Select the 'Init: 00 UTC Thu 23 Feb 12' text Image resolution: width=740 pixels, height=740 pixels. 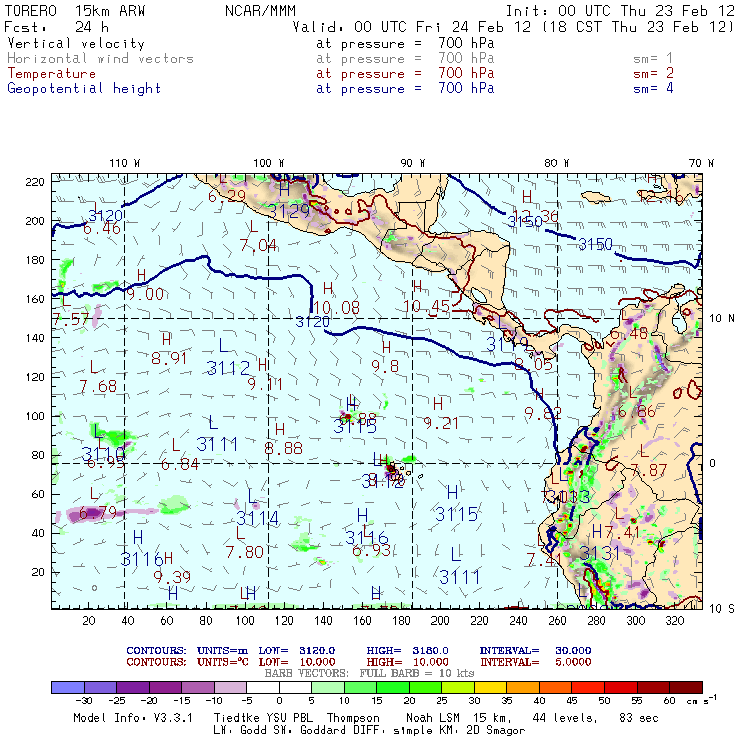pyautogui.click(x=620, y=11)
